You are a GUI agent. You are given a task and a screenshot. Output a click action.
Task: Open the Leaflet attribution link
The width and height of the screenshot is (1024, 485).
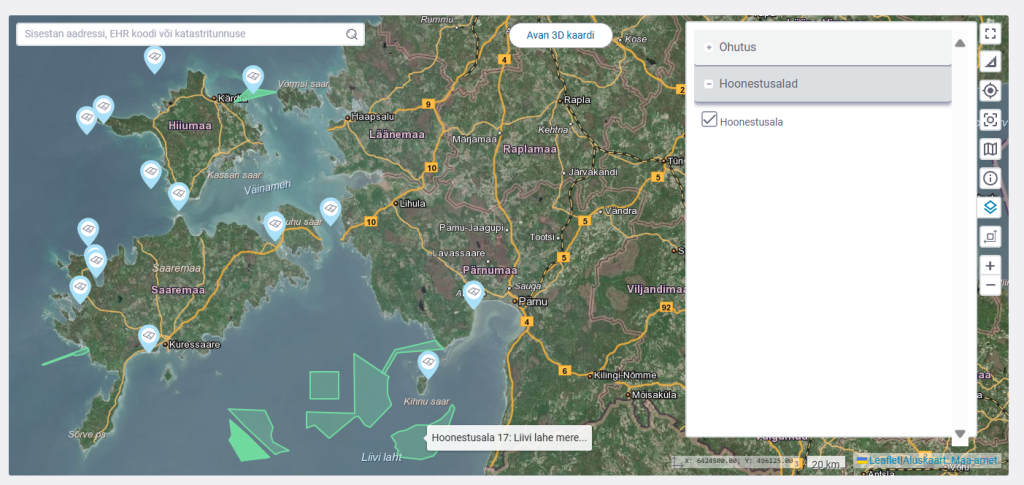click(x=884, y=461)
